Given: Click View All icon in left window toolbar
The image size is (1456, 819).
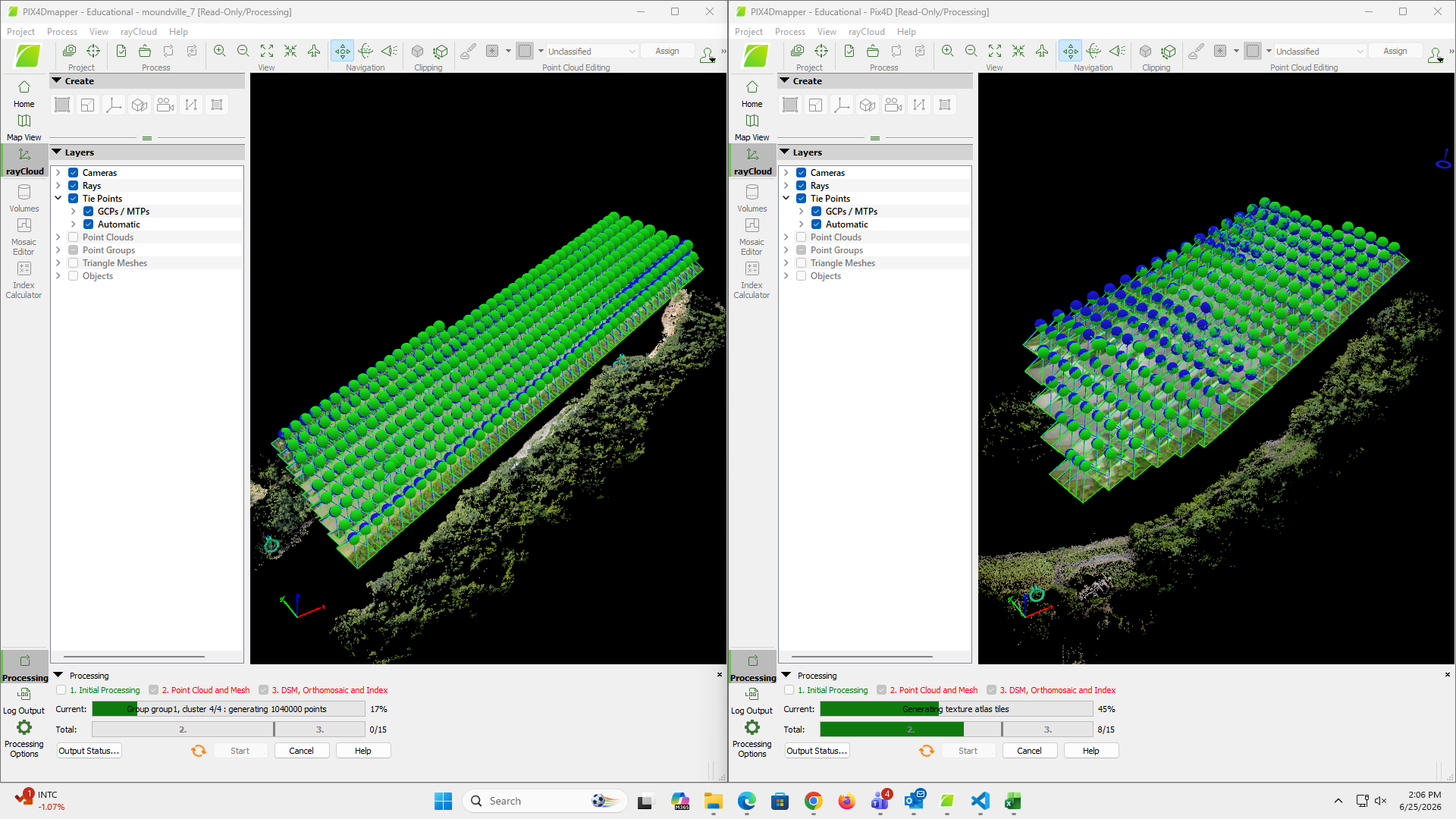Looking at the screenshot, I should (267, 51).
